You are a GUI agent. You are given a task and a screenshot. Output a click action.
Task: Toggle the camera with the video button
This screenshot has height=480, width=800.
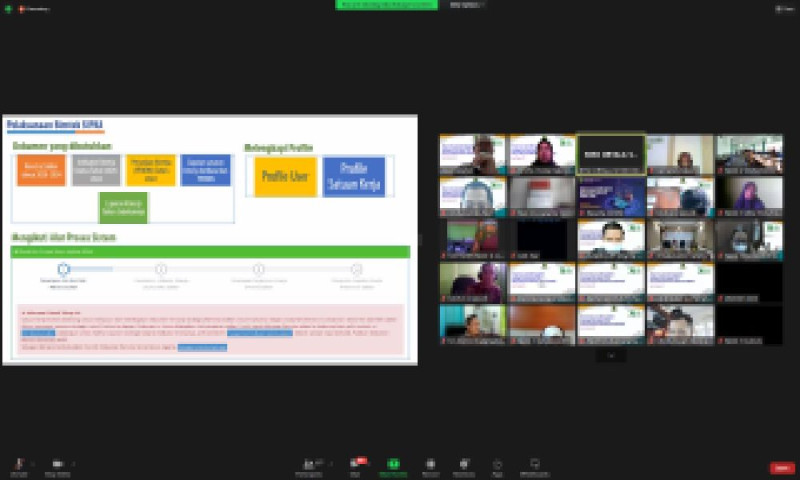click(56, 465)
